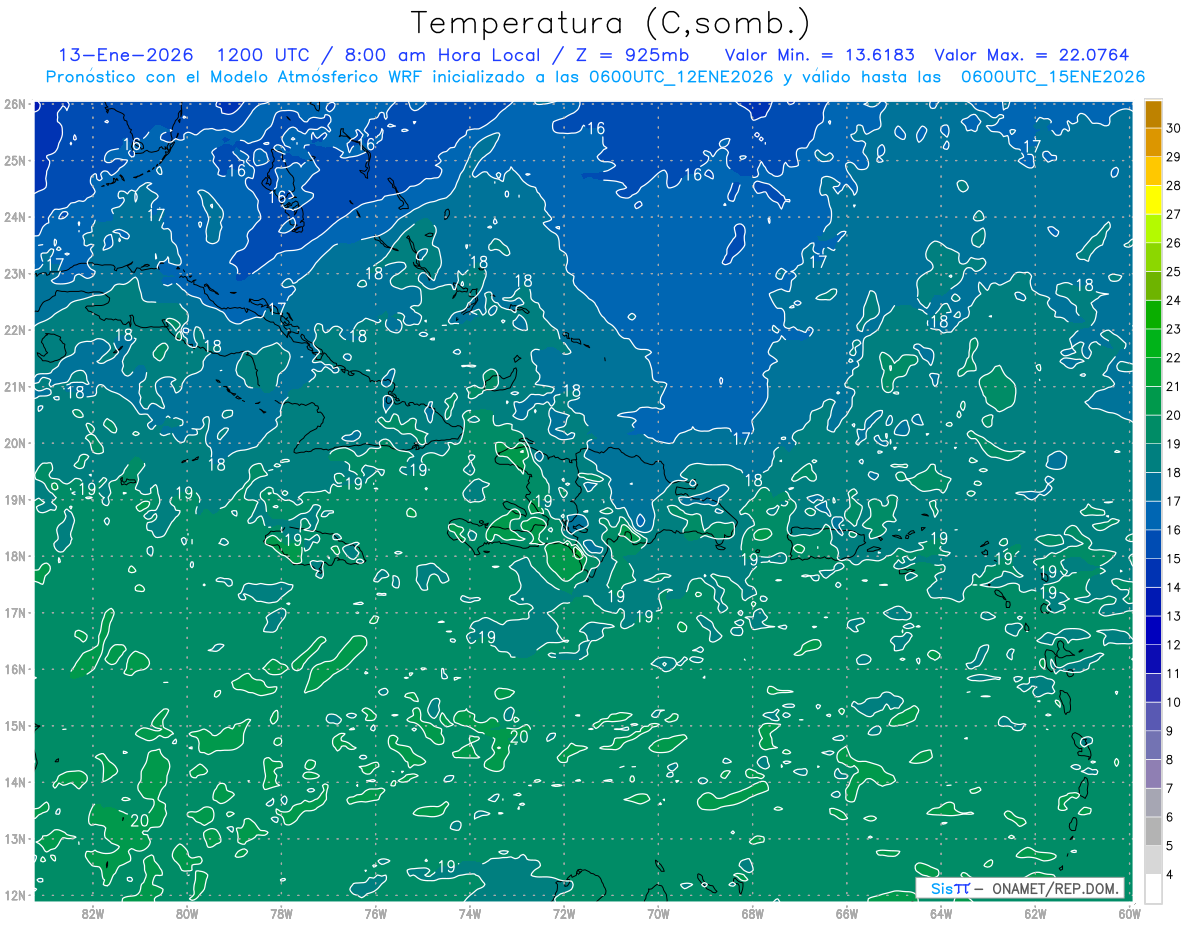Click the '12N' latitude axis label

tap(15, 895)
